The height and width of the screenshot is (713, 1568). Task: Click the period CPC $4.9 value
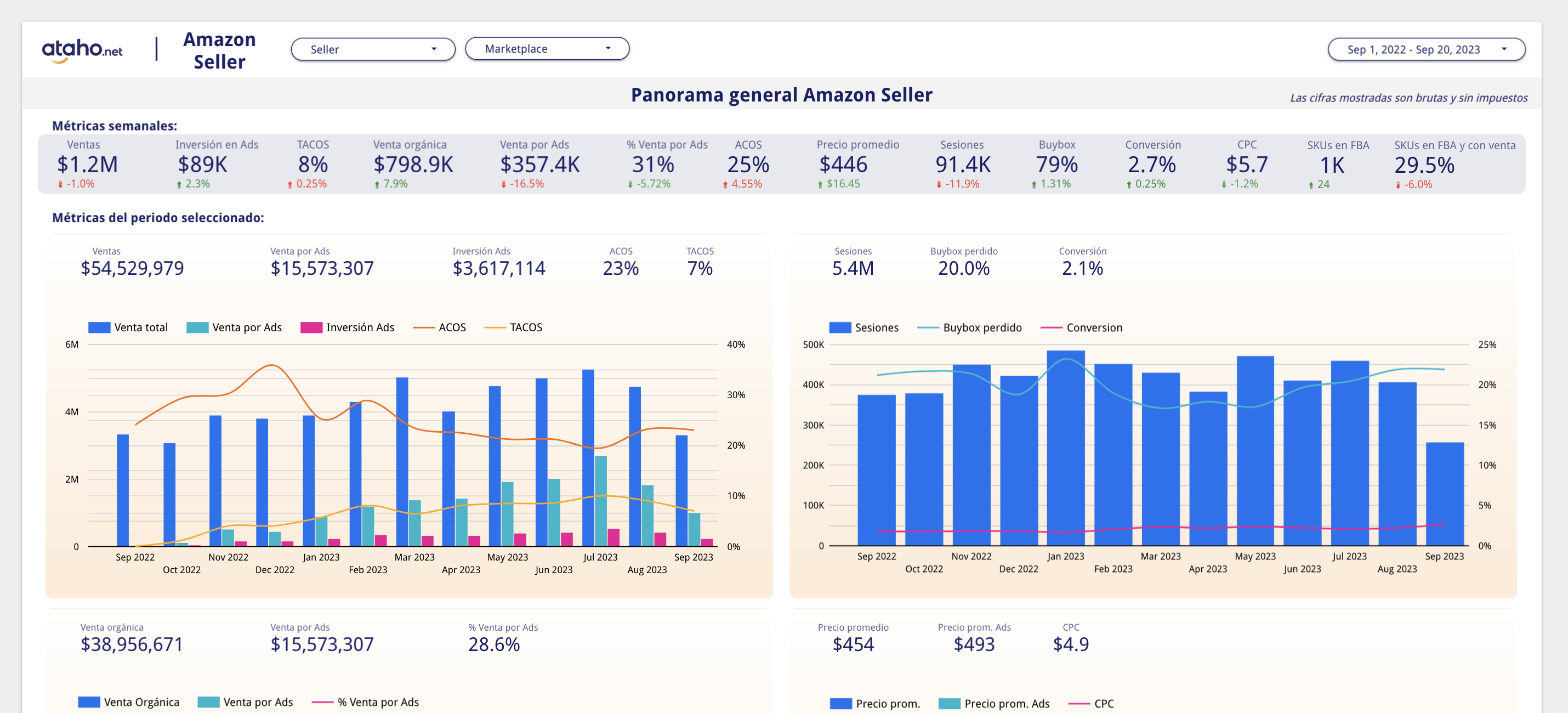coord(1071,644)
